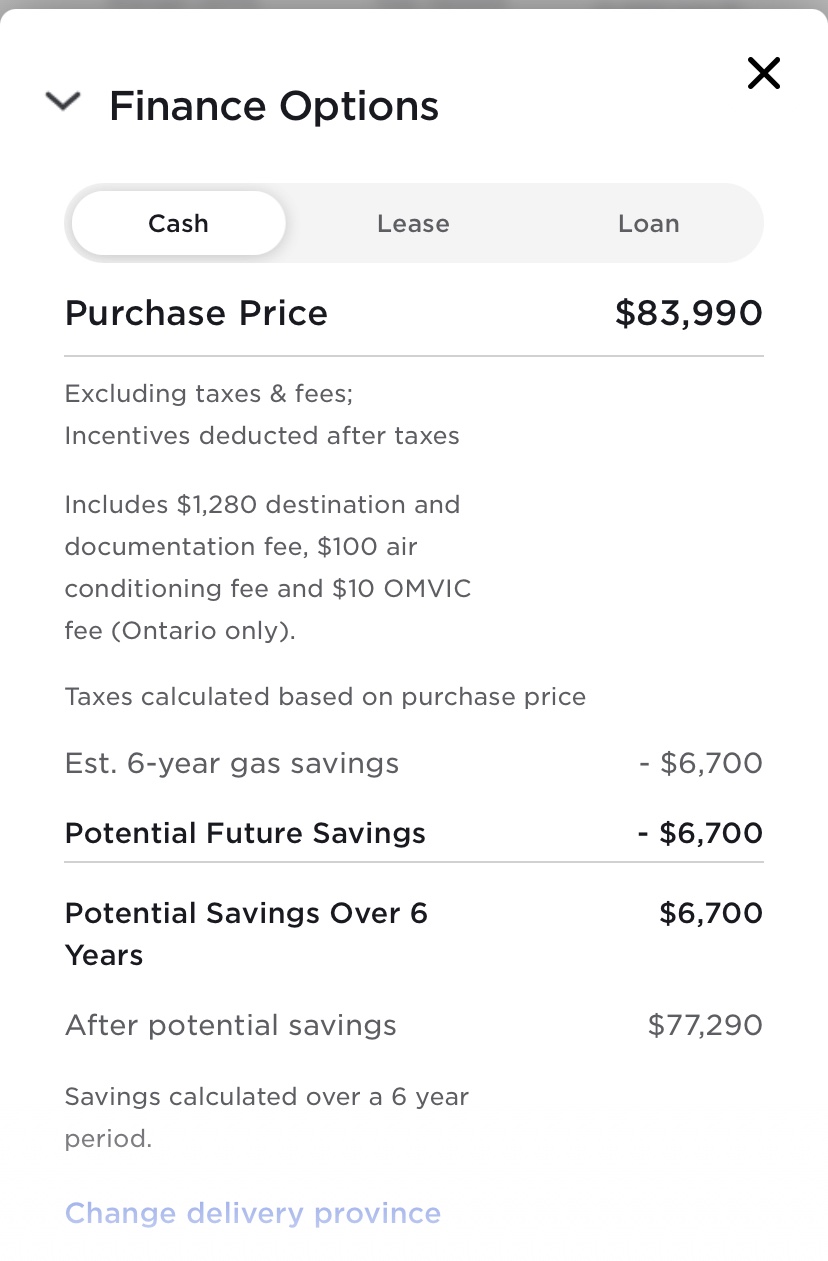Screen dimensions: 828x1261
Task: Select the Est. 6-year gas savings label
Action: coord(232,764)
